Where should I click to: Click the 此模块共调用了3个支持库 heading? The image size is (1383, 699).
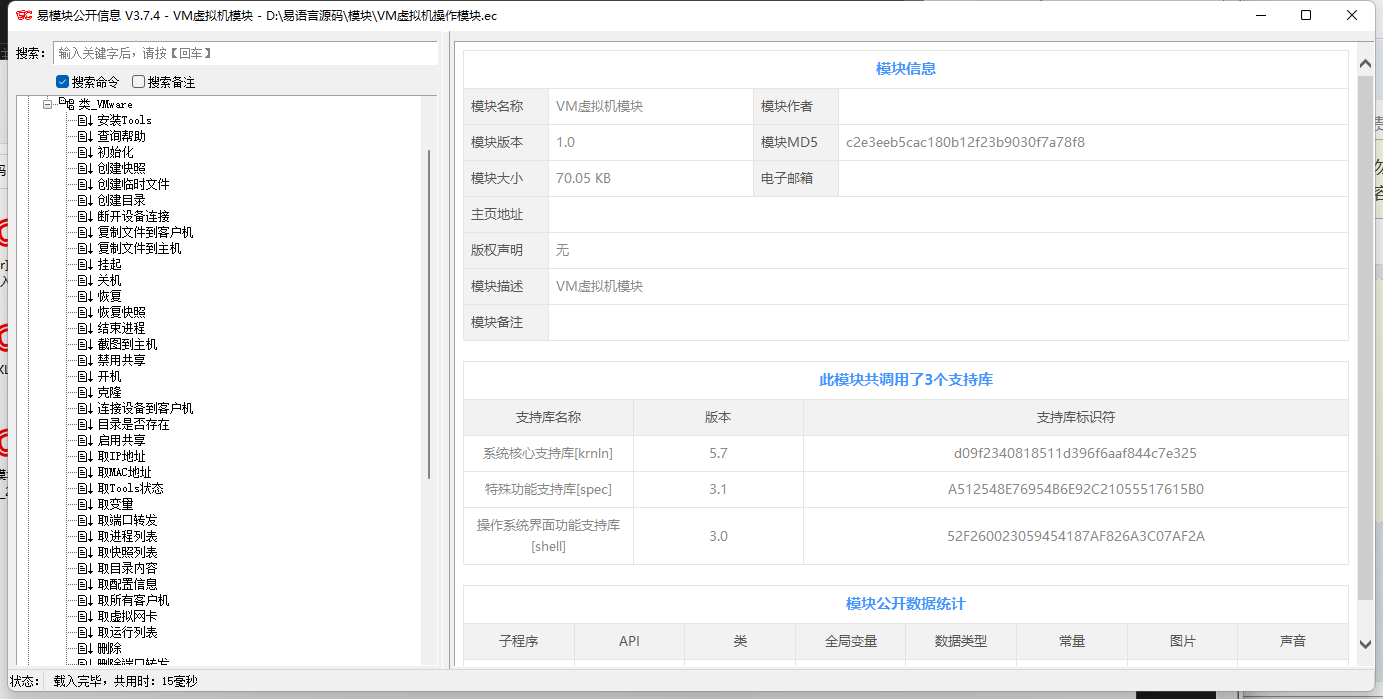tap(905, 380)
